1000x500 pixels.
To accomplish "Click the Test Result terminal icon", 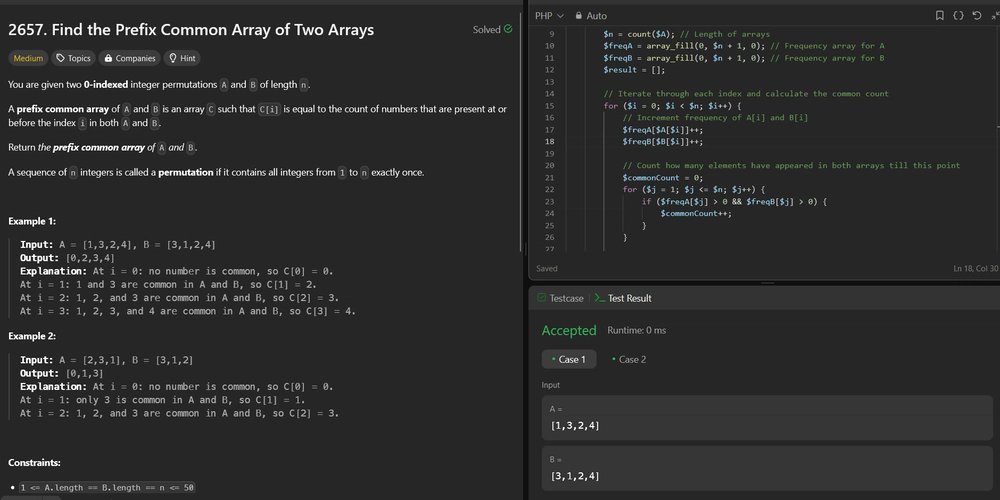I will tap(599, 298).
